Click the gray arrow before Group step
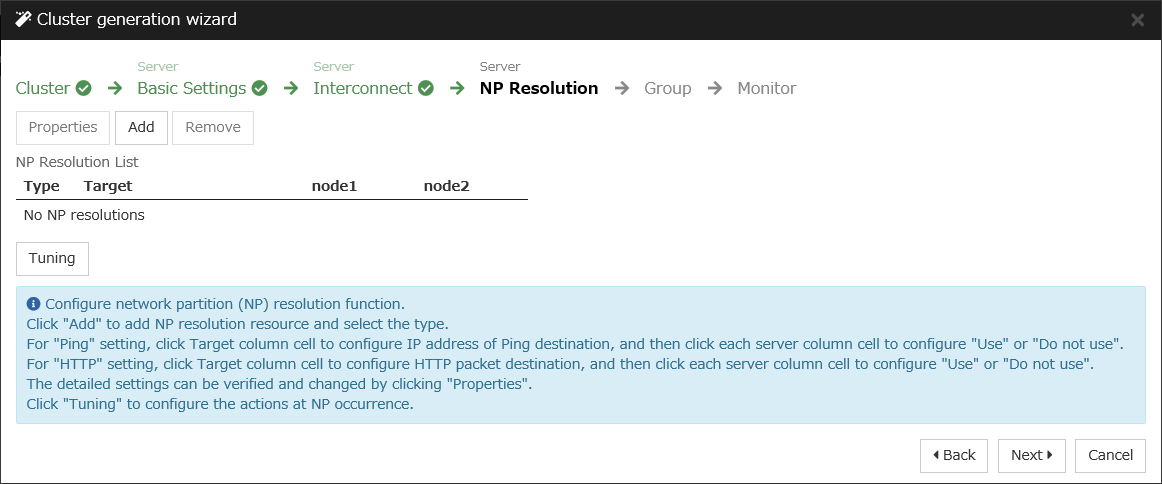Screen dimensions: 1162x484 click(x=622, y=88)
